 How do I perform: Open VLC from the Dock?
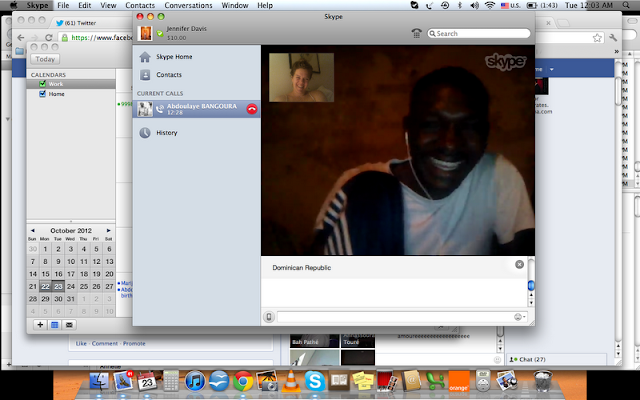pyautogui.click(x=291, y=381)
